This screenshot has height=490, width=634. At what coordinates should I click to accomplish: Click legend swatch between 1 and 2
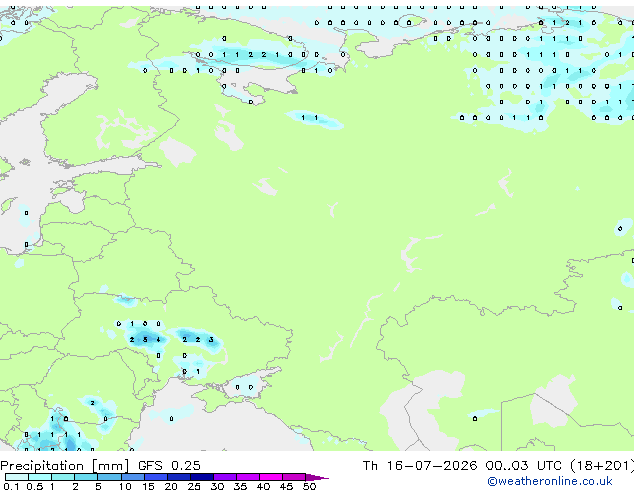point(63,477)
